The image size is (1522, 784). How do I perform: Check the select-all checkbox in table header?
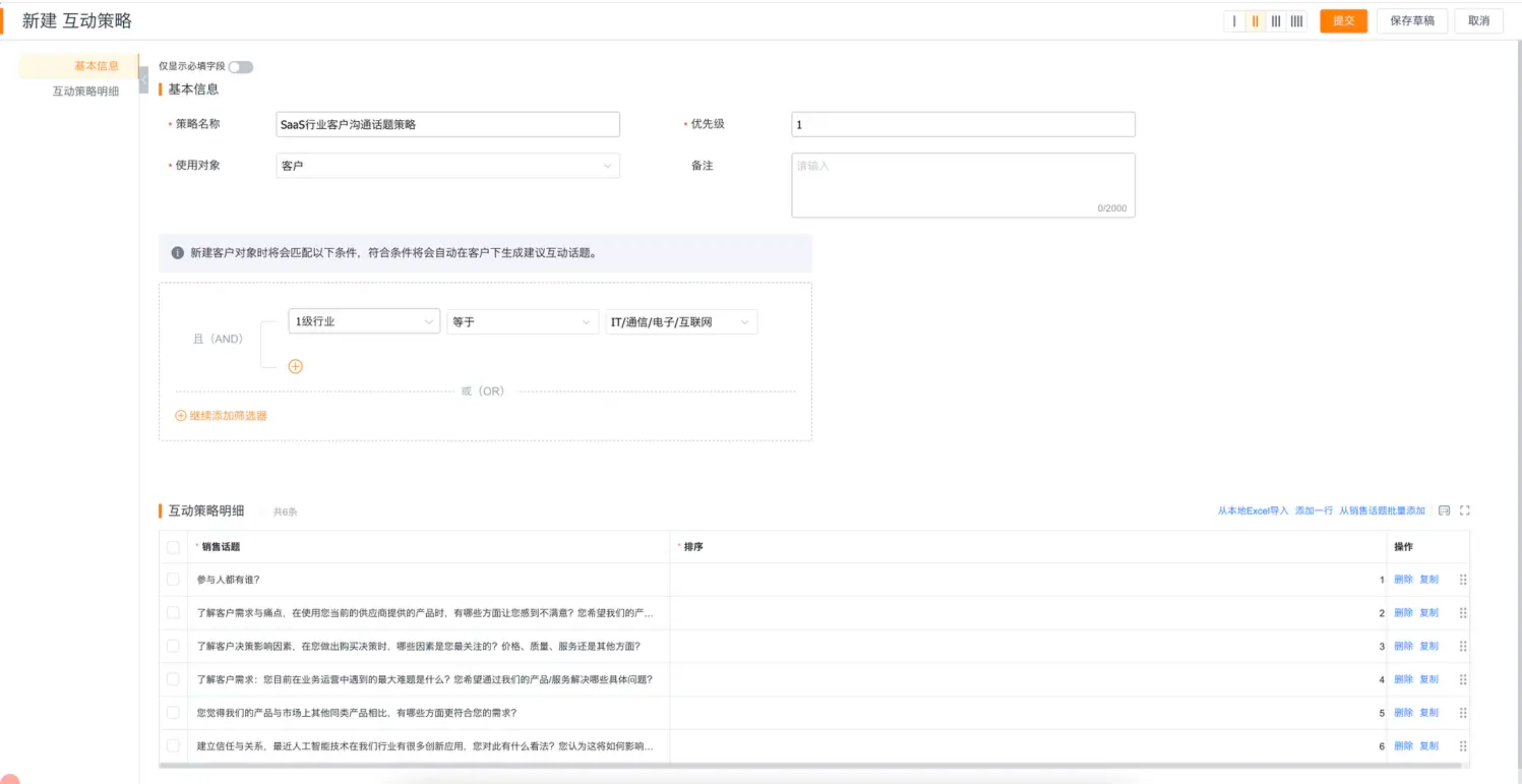[173, 547]
